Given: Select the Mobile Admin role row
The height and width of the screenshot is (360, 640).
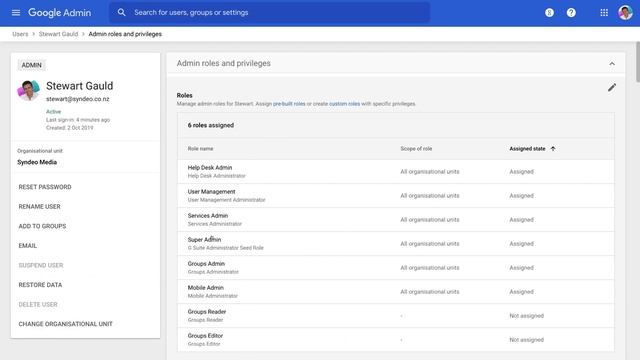Looking at the screenshot, I should coord(396,292).
